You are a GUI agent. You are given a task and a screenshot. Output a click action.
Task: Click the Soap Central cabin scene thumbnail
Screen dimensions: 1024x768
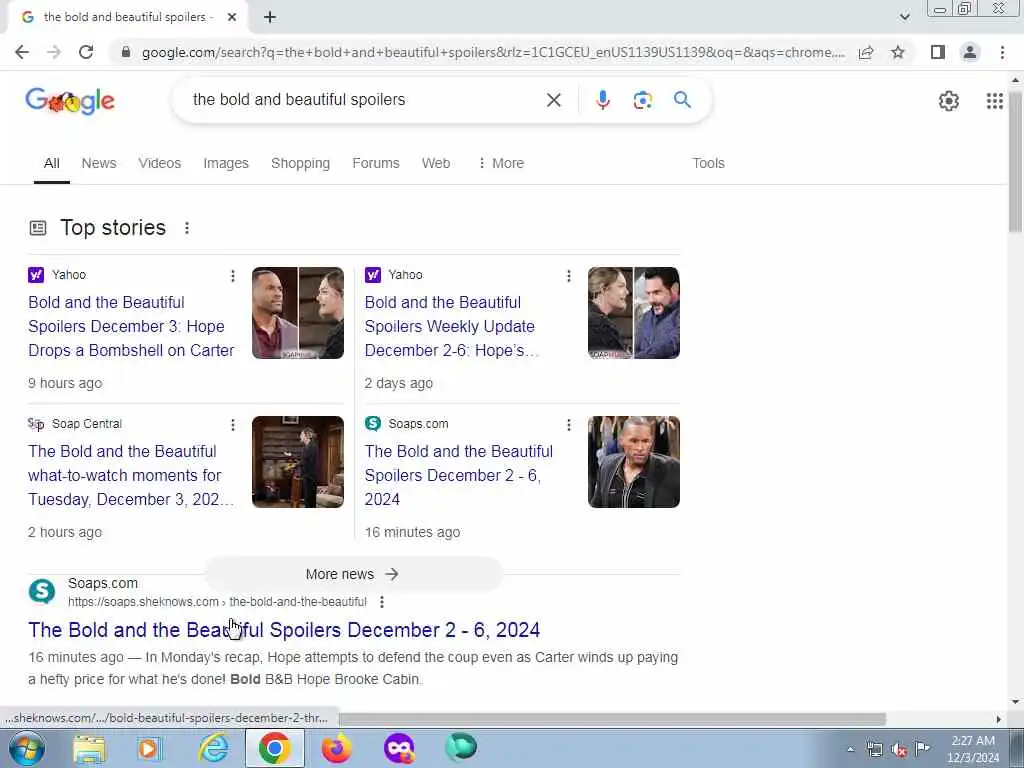298,462
